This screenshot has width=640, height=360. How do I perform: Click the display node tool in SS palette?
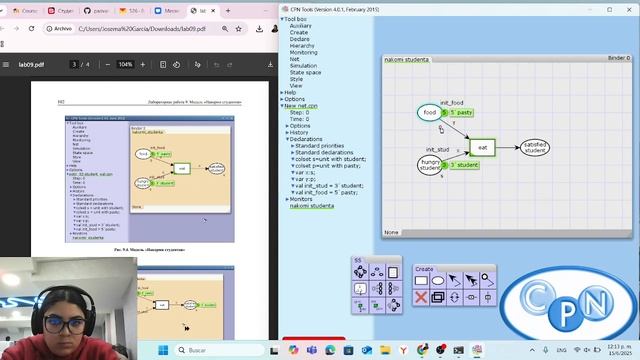360,289
